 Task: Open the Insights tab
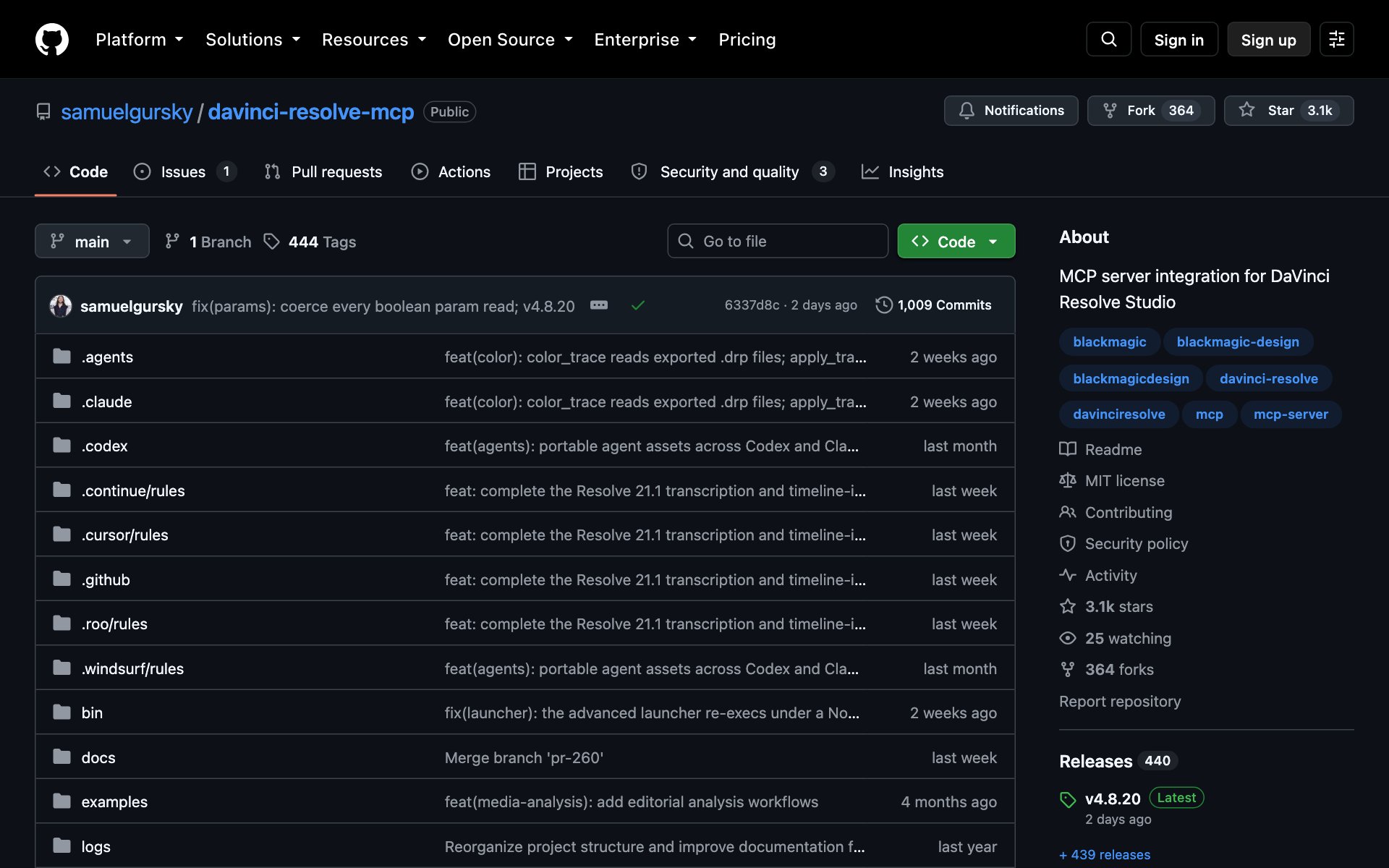click(902, 171)
